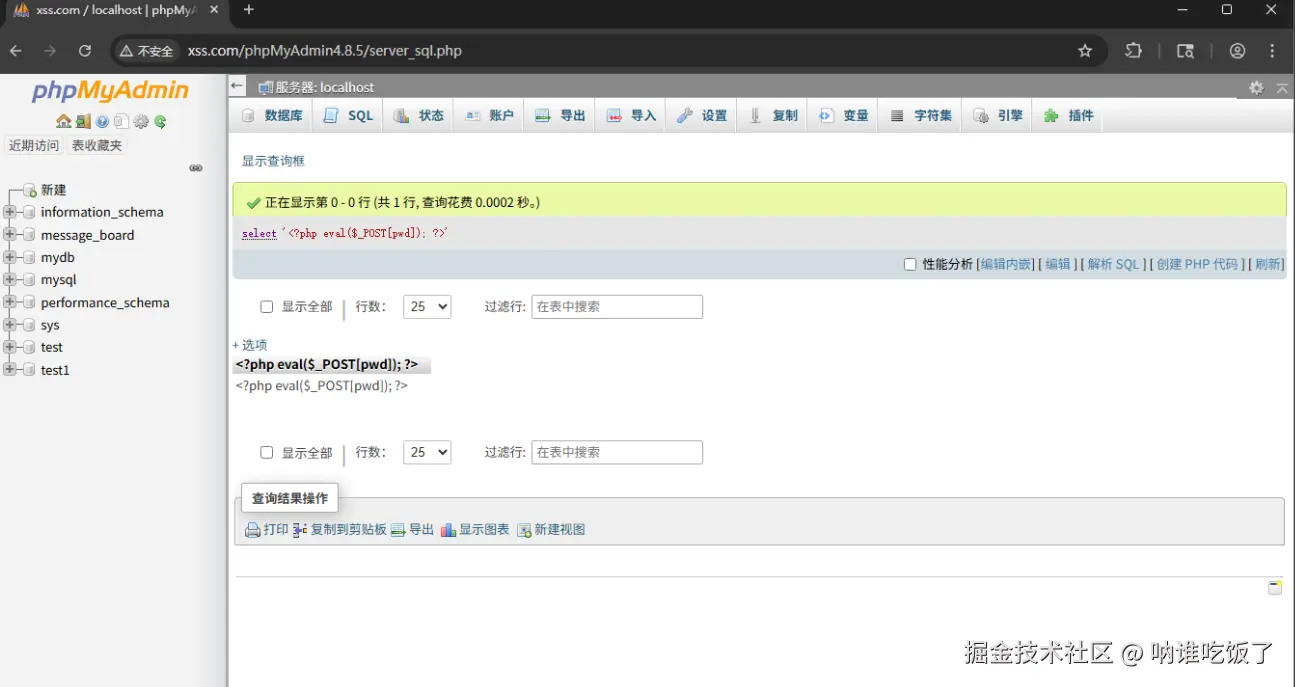The width and height of the screenshot is (1295, 687).
Task: Collapse top menu with double-chevron icon
Action: coord(1282,88)
